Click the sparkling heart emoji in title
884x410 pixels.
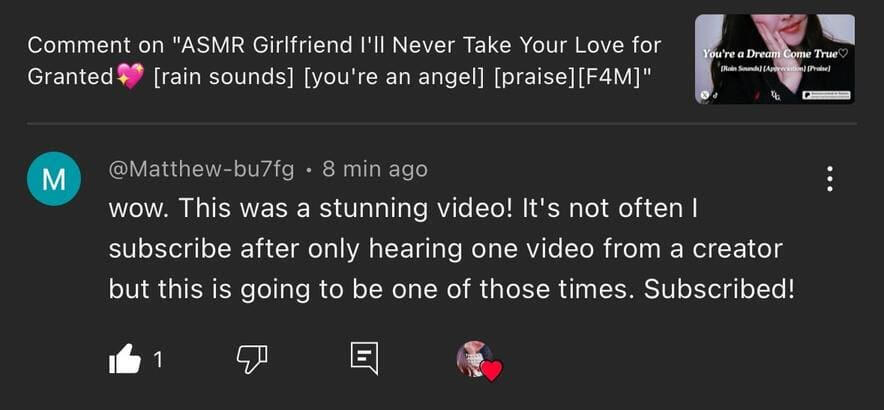click(131, 75)
